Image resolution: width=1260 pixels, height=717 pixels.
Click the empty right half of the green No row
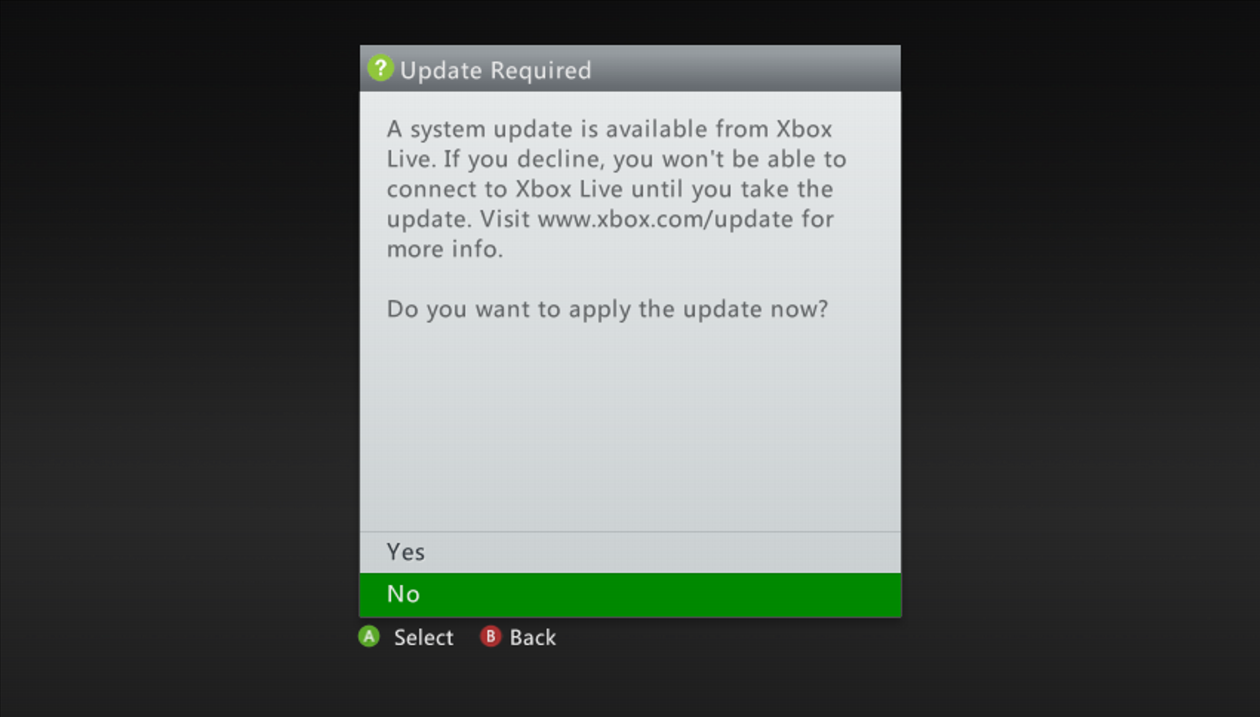click(765, 595)
